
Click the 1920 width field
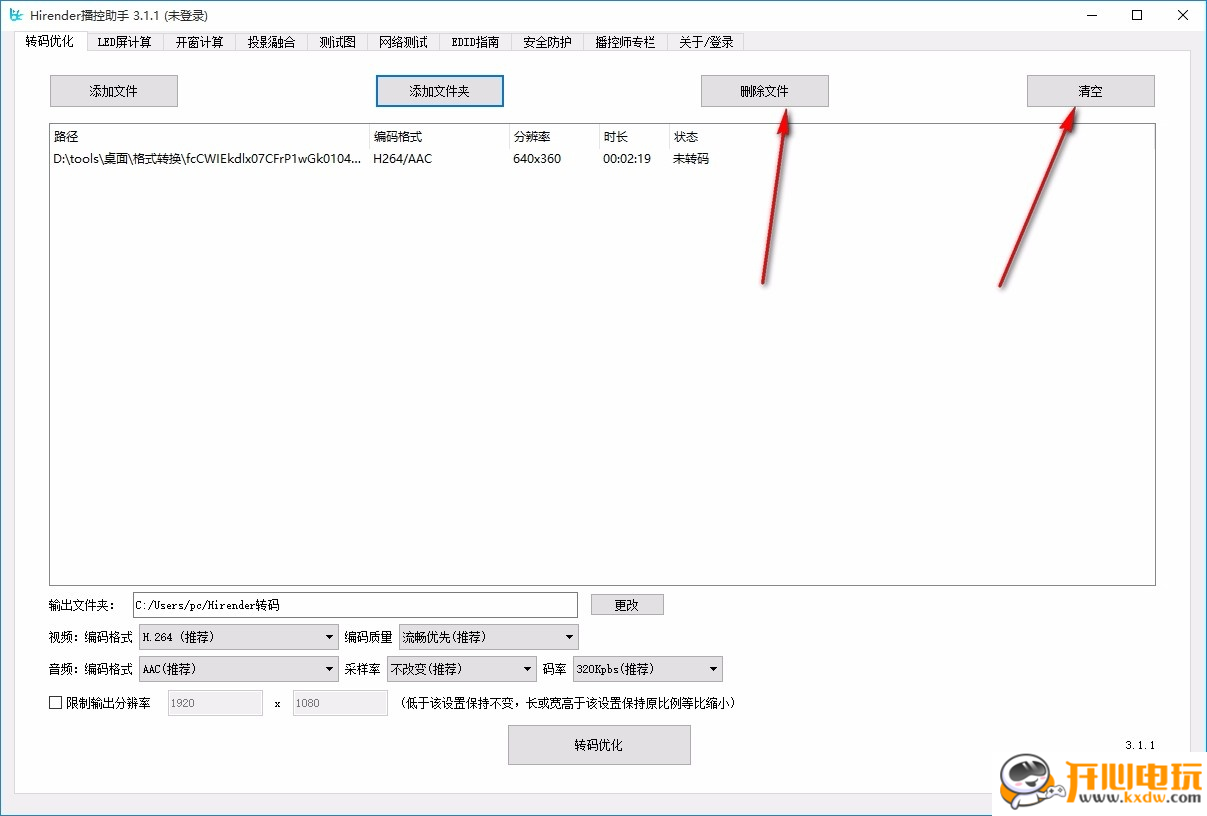pyautogui.click(x=215, y=703)
